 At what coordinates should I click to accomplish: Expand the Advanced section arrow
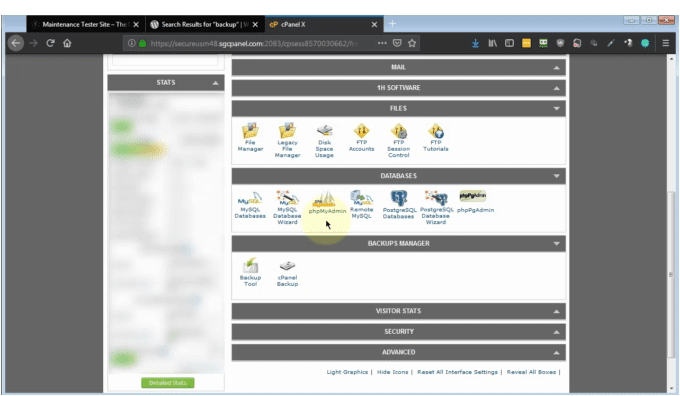point(556,353)
